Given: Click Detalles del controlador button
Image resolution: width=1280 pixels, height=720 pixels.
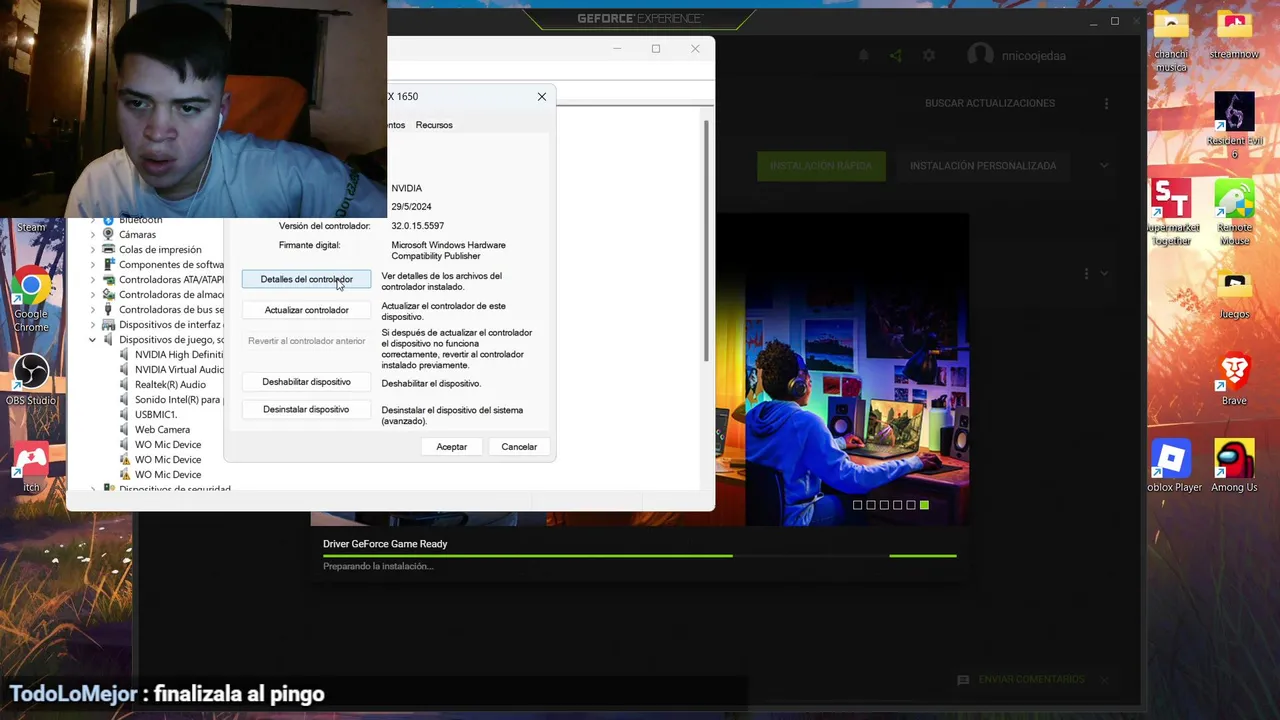Looking at the screenshot, I should (306, 280).
